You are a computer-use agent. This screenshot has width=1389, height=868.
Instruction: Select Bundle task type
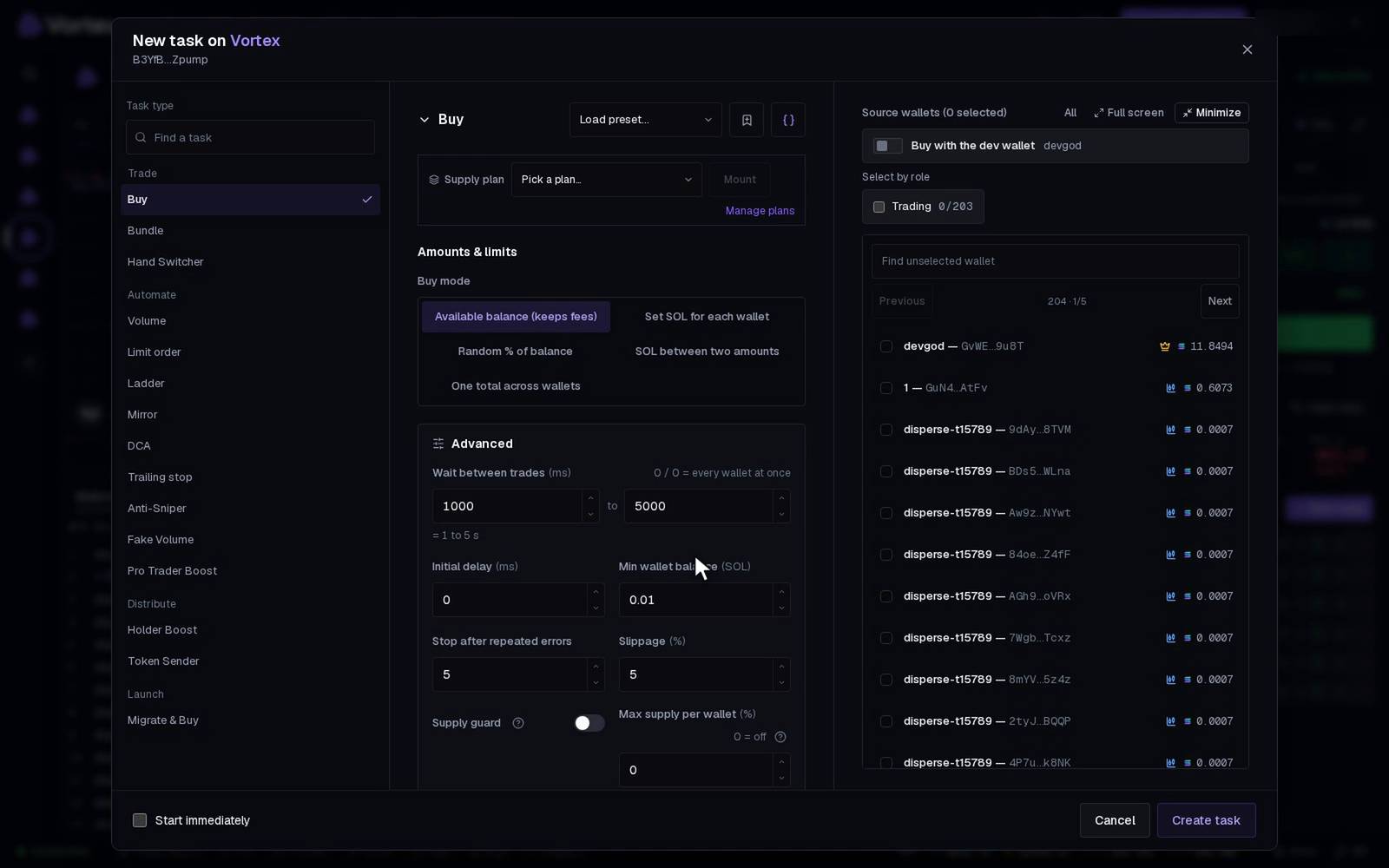point(250,231)
